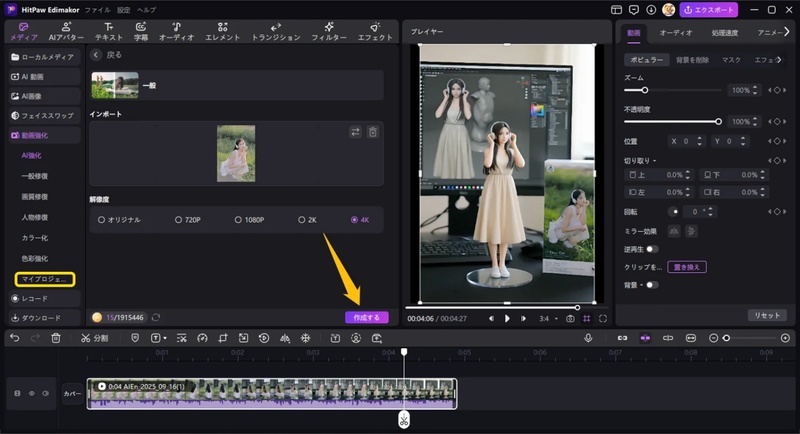800x434 pixels.
Task: Click the refresh icon beside the coin count
Action: tap(155, 317)
